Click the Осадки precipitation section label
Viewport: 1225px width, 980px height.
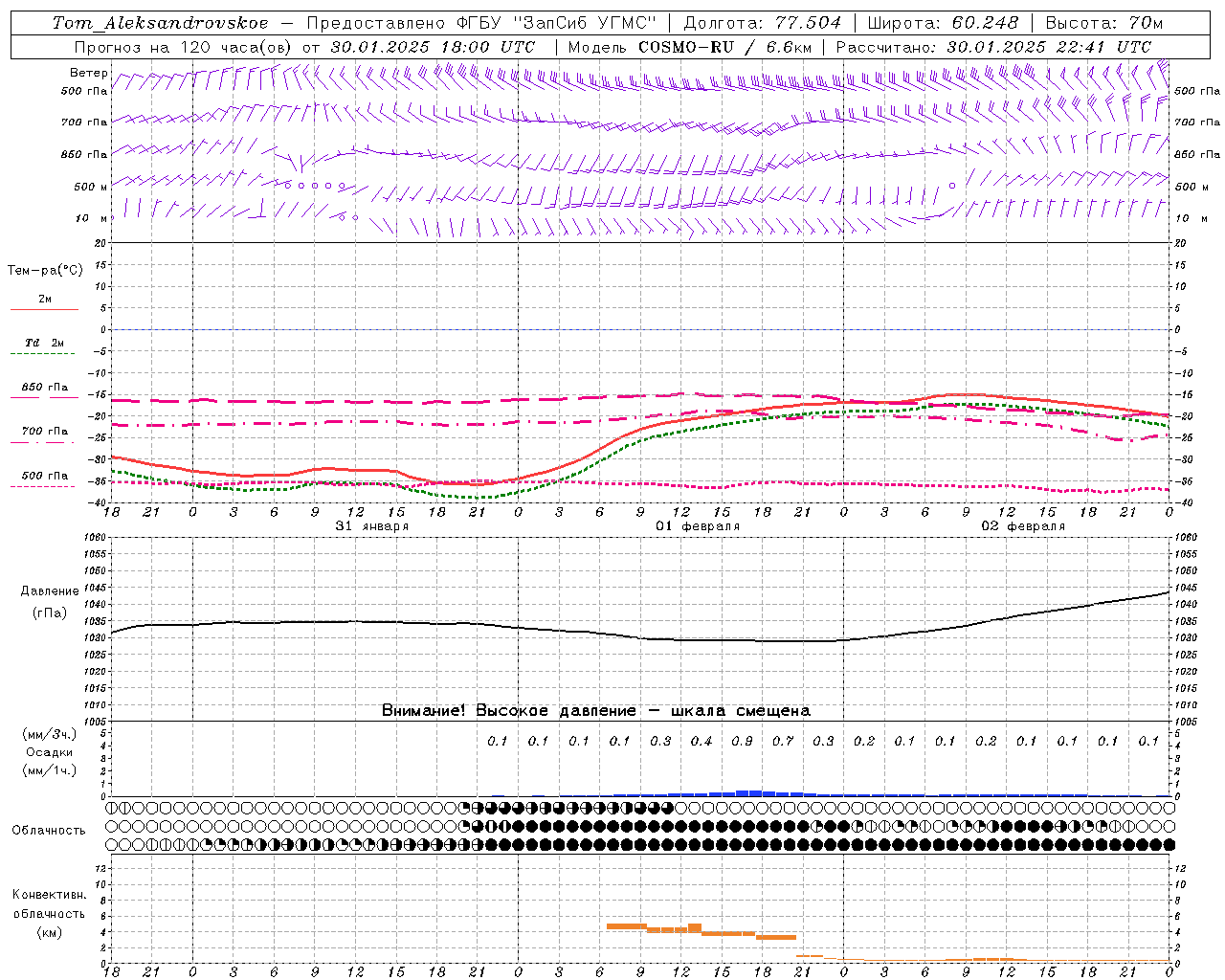point(50,752)
